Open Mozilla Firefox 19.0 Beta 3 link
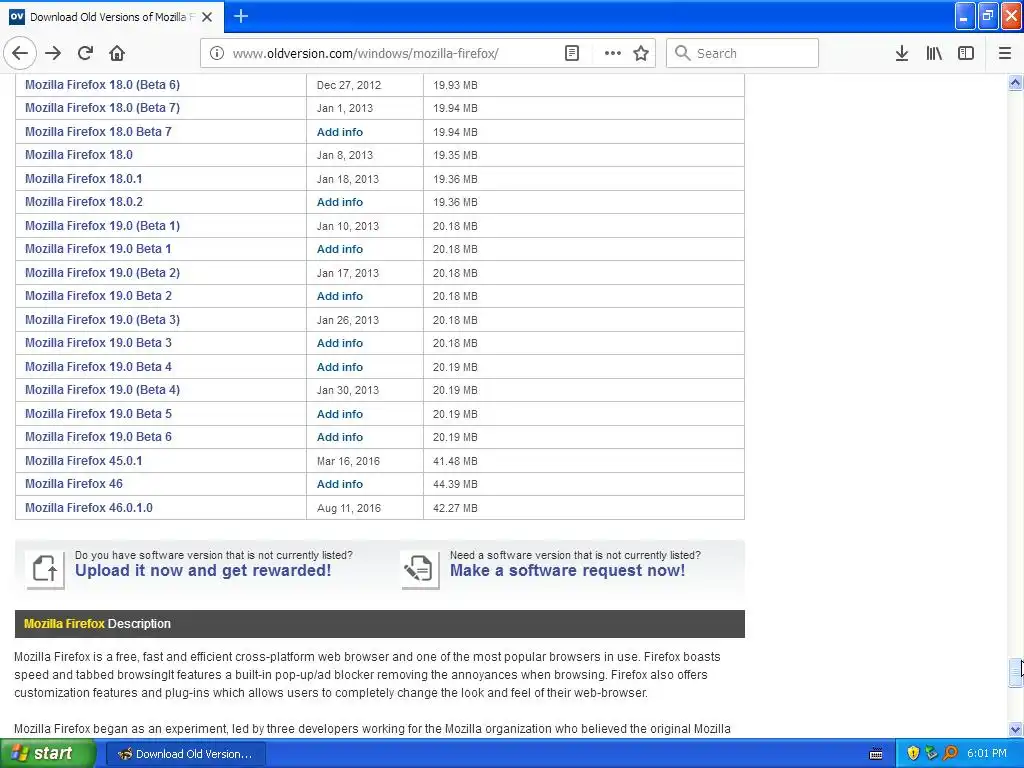Viewport: 1024px width, 768px height. pos(98,343)
